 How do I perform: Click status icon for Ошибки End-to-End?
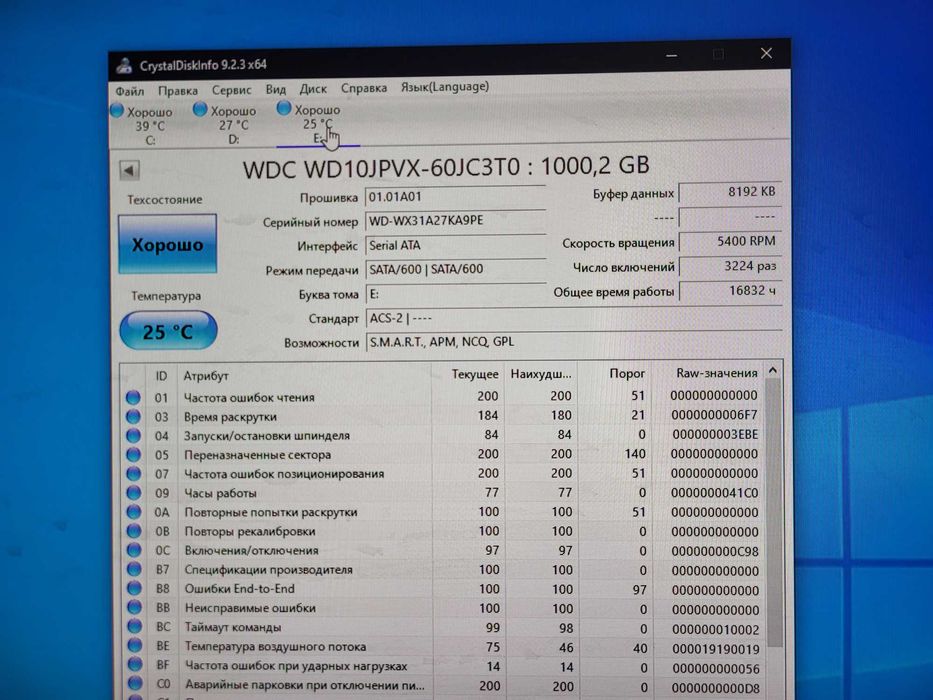click(134, 588)
